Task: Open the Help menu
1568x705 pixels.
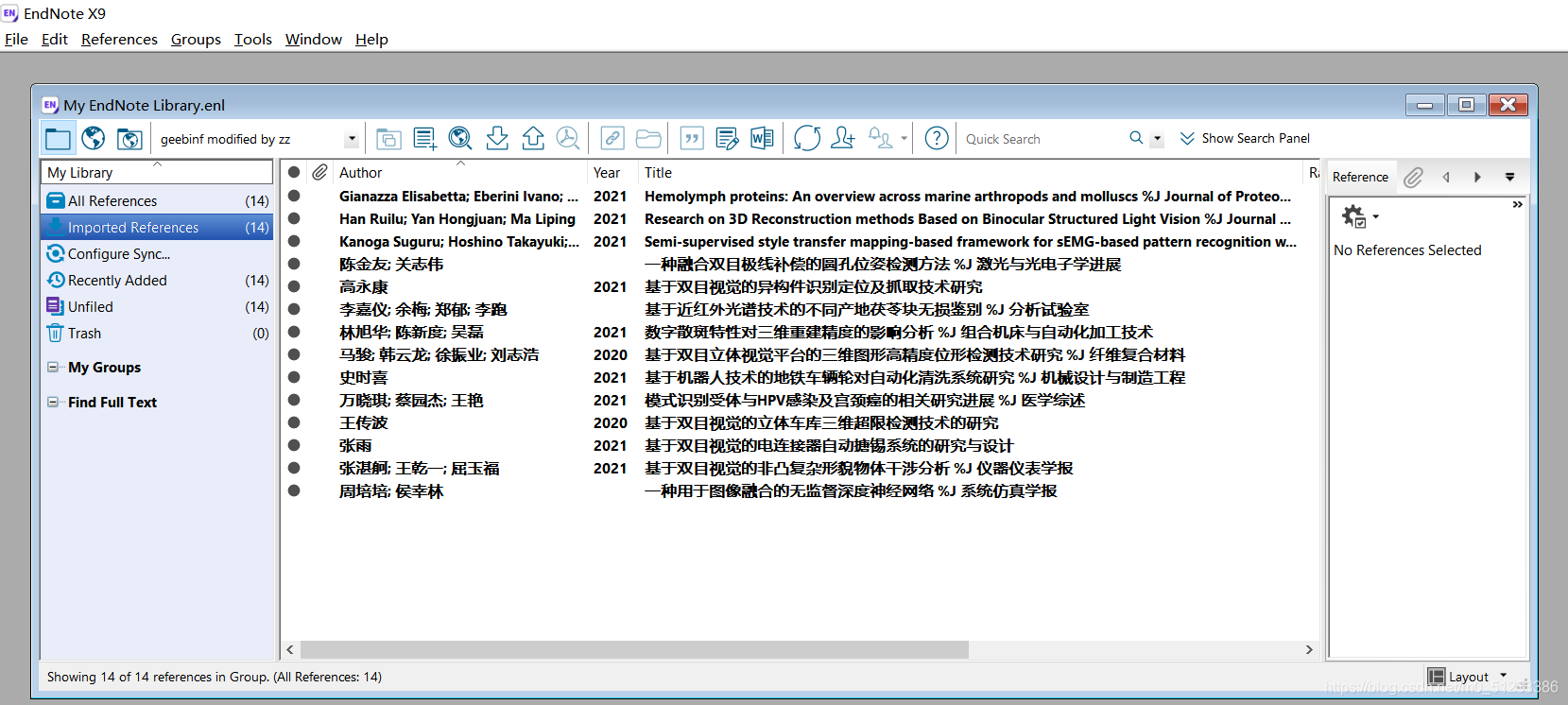Action: coord(371,39)
